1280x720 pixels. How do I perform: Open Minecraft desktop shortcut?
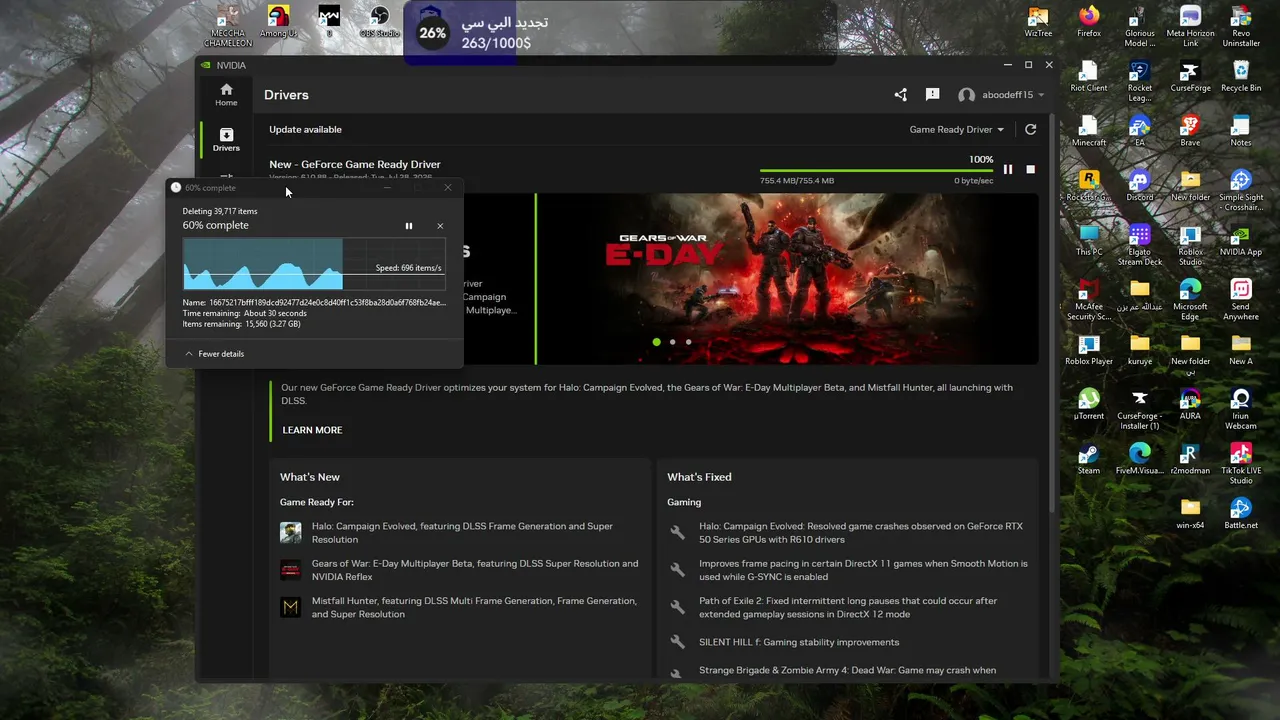click(1089, 132)
